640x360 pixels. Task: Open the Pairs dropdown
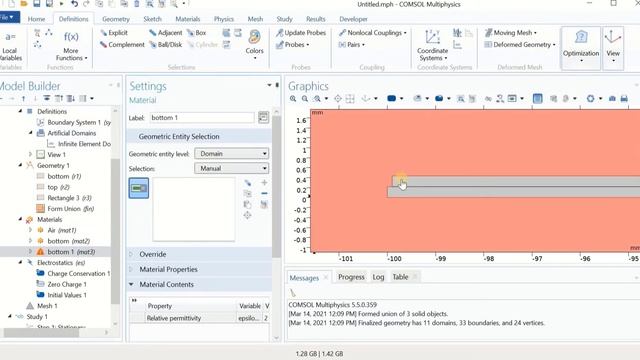pos(351,44)
